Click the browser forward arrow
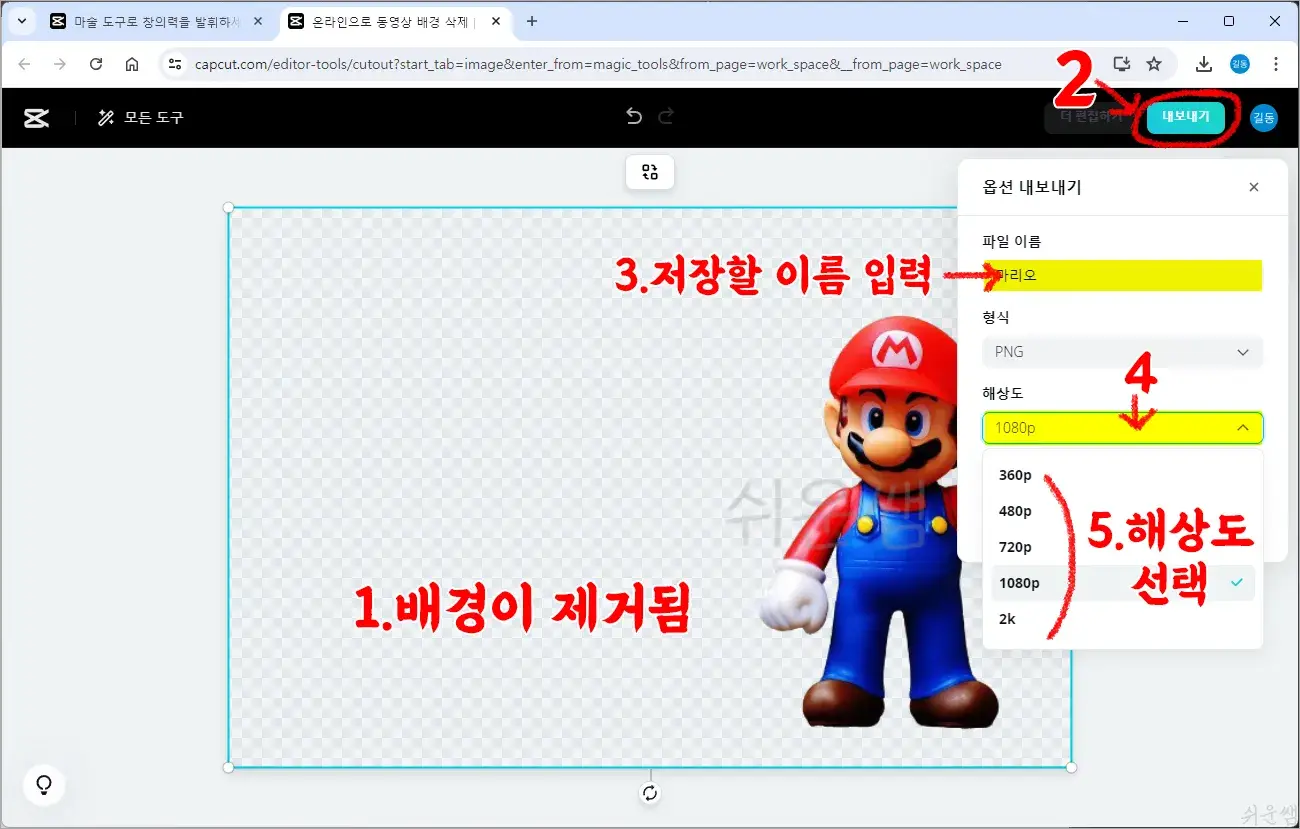The width and height of the screenshot is (1300, 829). coord(60,64)
